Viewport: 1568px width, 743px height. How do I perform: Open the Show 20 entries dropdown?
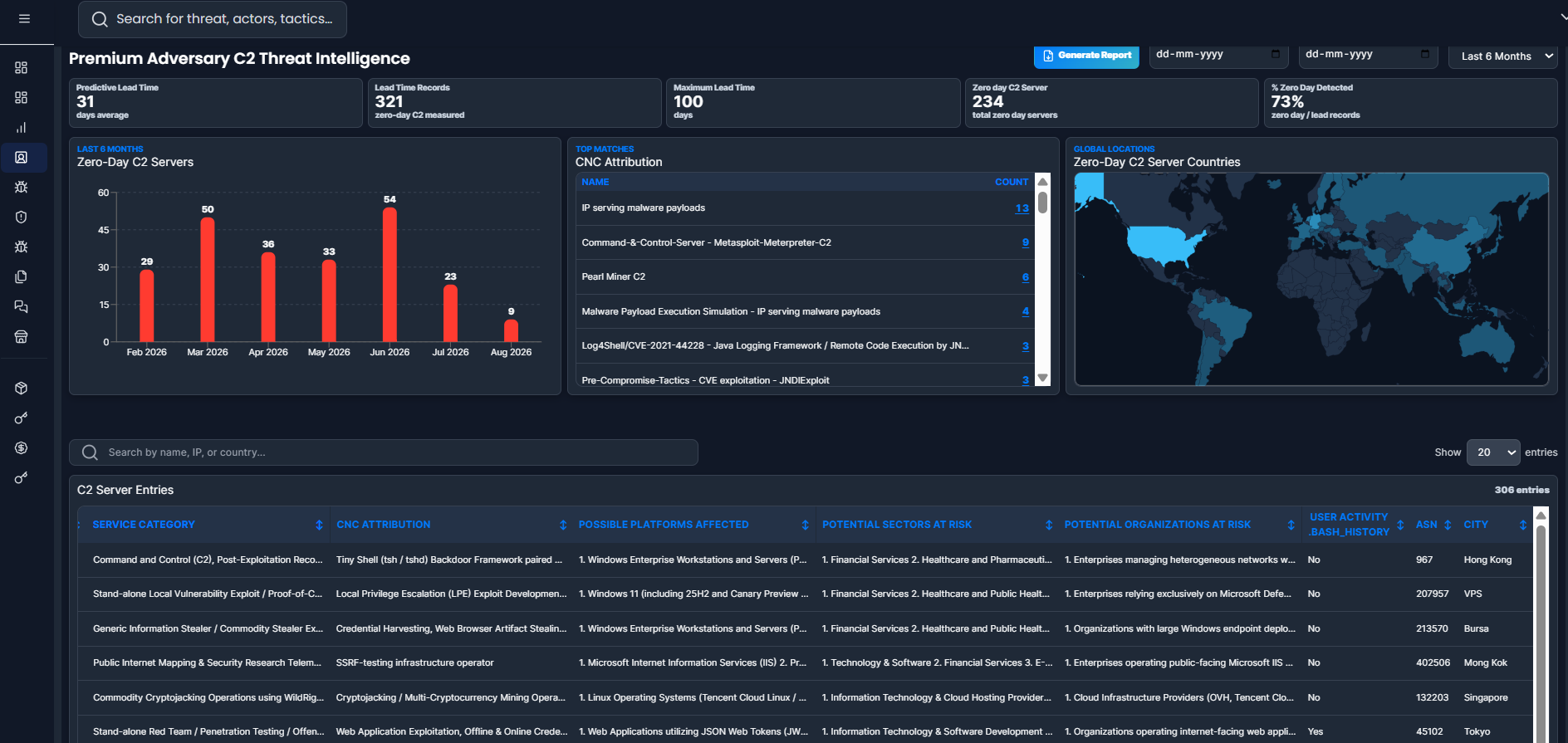[x=1493, y=452]
